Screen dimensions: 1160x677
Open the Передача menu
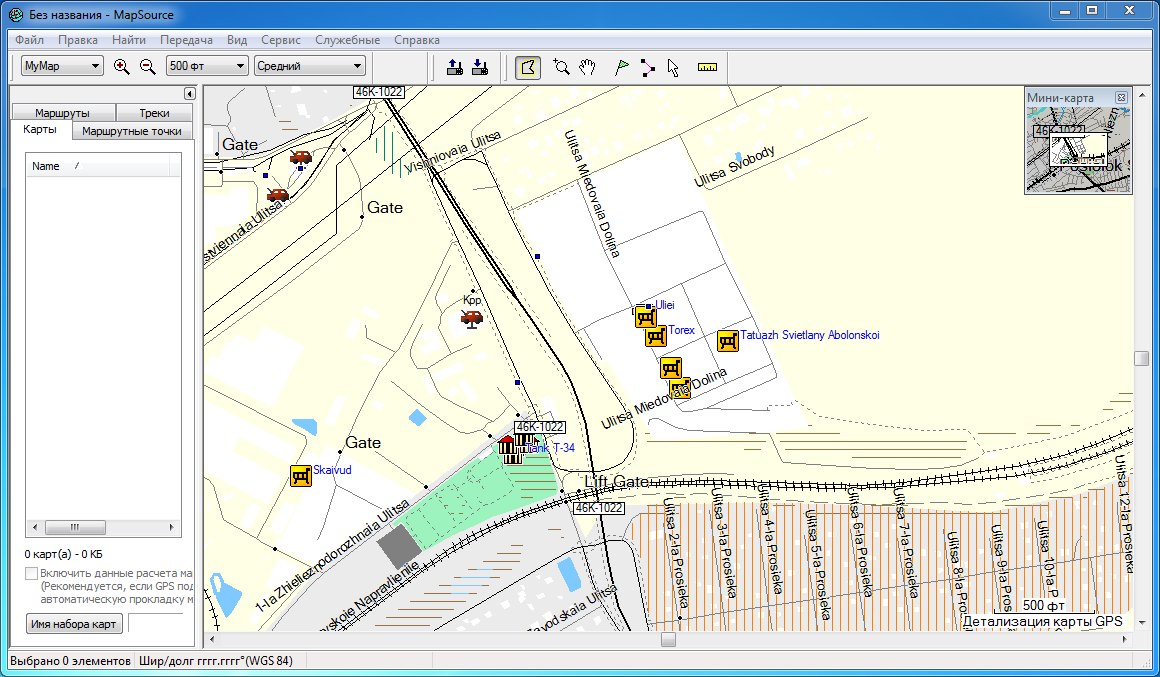coord(186,40)
